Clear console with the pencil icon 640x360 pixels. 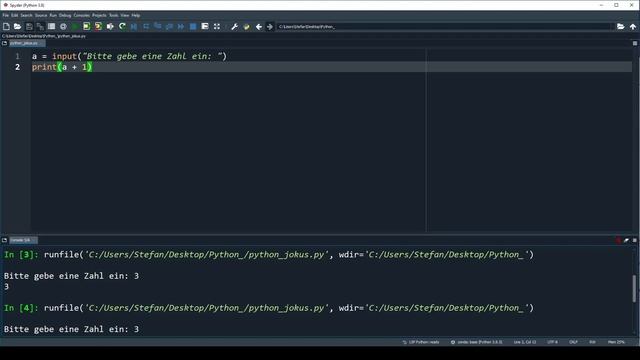(627, 240)
